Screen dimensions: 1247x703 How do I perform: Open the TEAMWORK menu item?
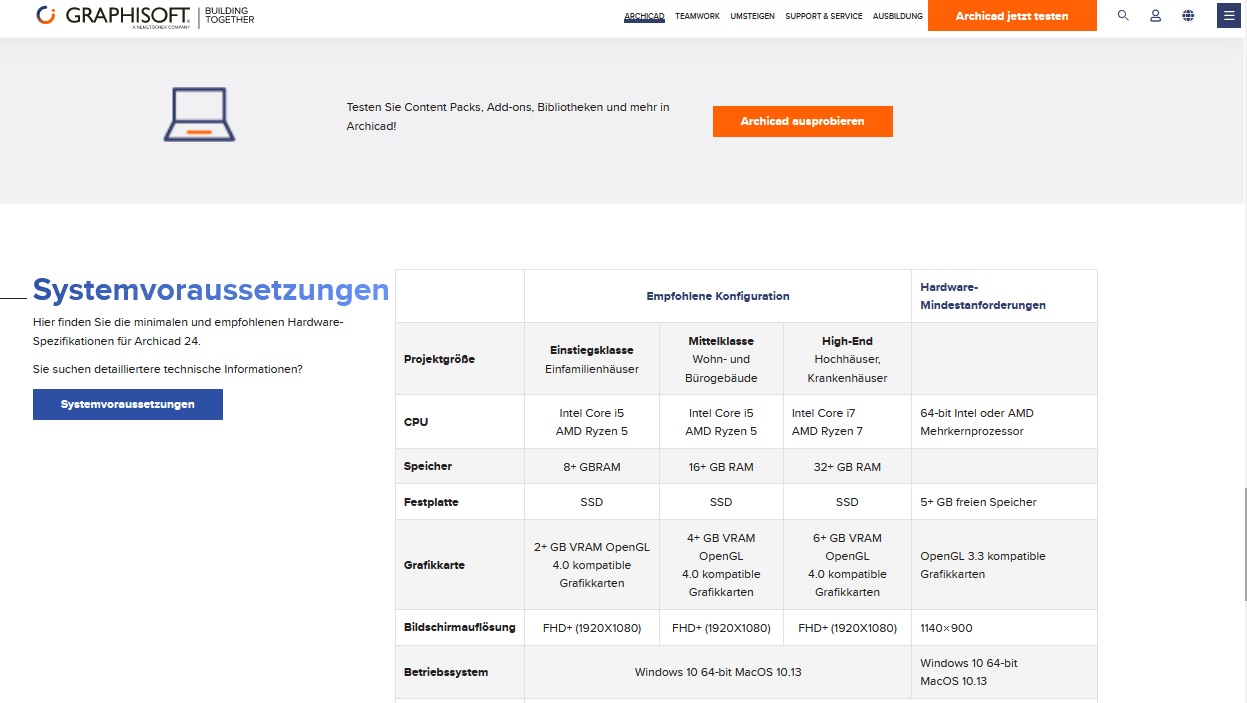click(x=697, y=16)
